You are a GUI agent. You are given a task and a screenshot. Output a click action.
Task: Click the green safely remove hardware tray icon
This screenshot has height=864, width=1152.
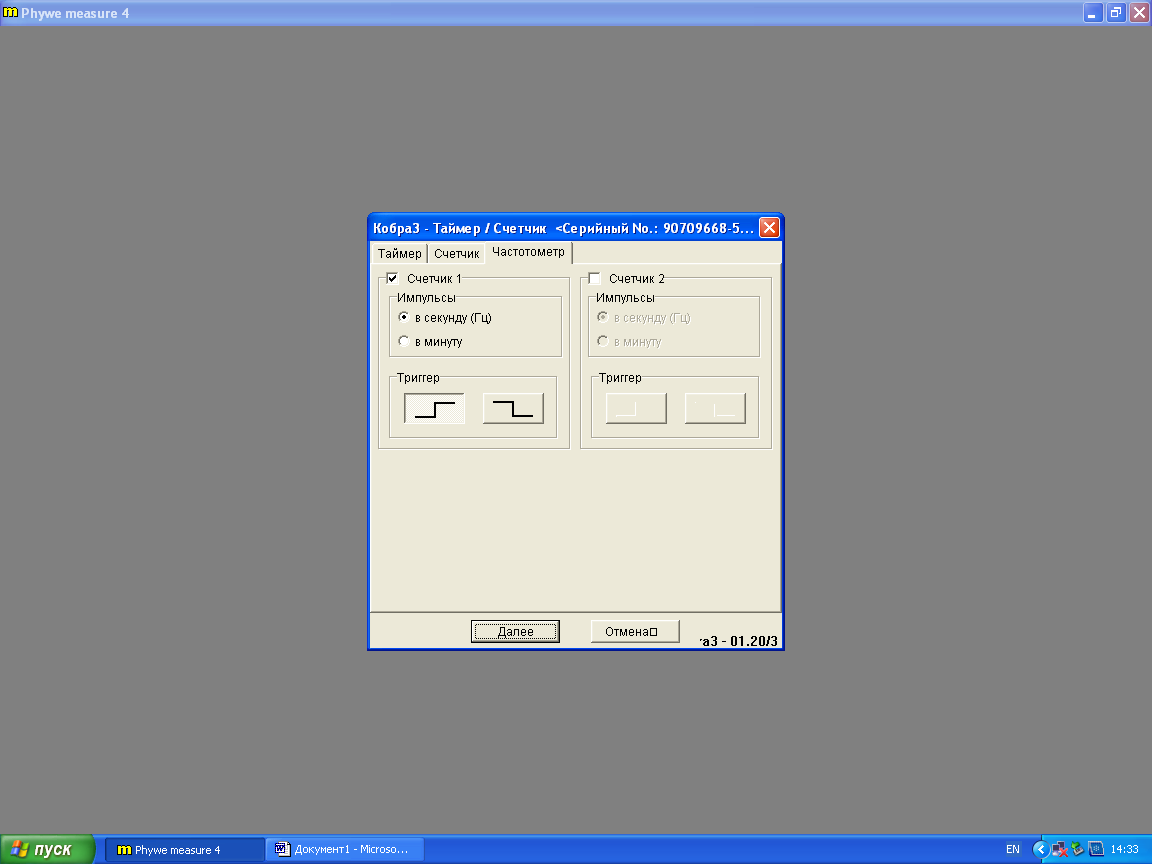click(x=1078, y=849)
